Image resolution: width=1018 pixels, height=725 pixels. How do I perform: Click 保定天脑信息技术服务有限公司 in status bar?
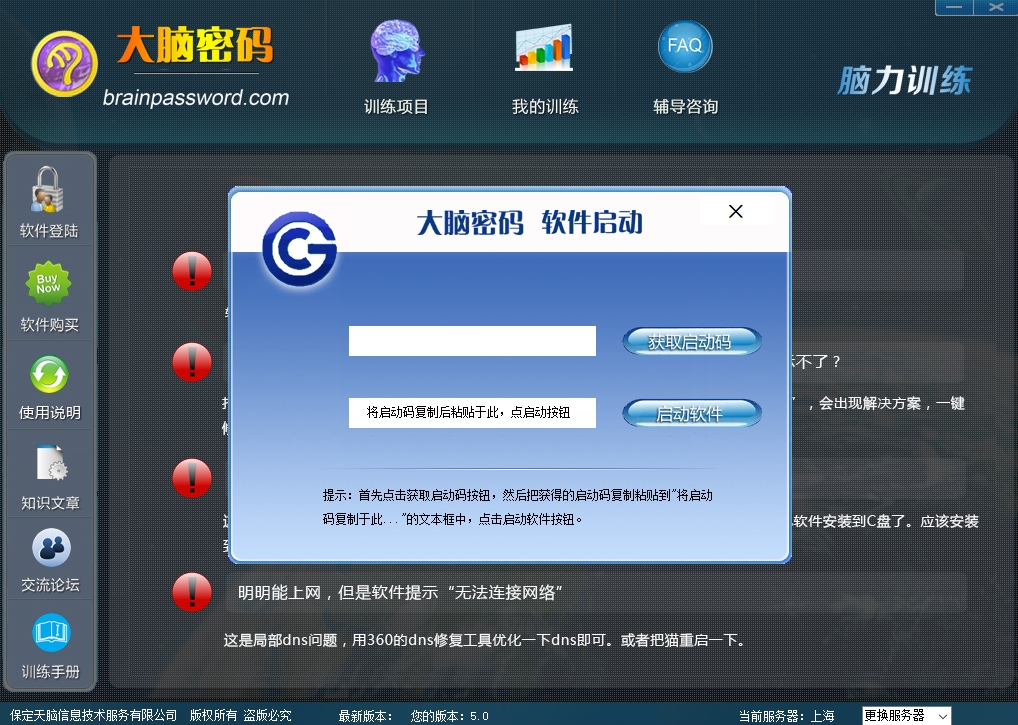coord(93,715)
